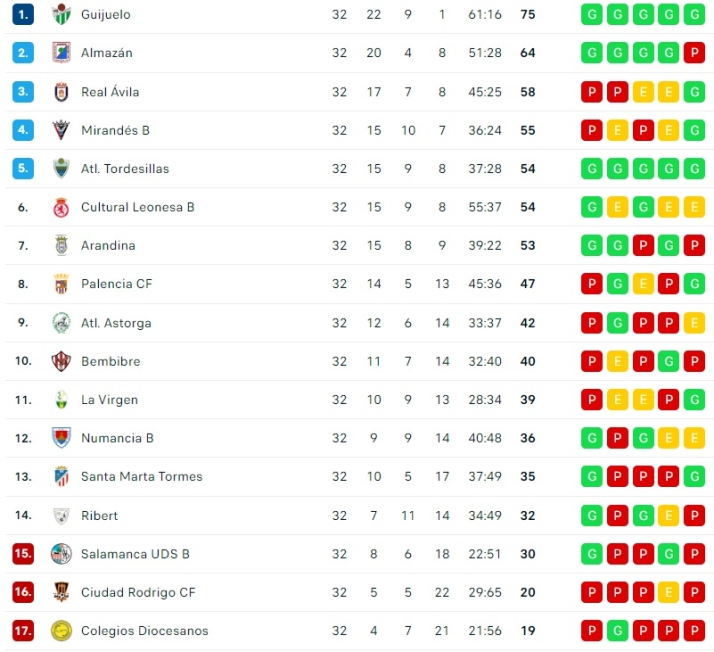
Task: Click the Real Ávila team crest
Action: 61,92
